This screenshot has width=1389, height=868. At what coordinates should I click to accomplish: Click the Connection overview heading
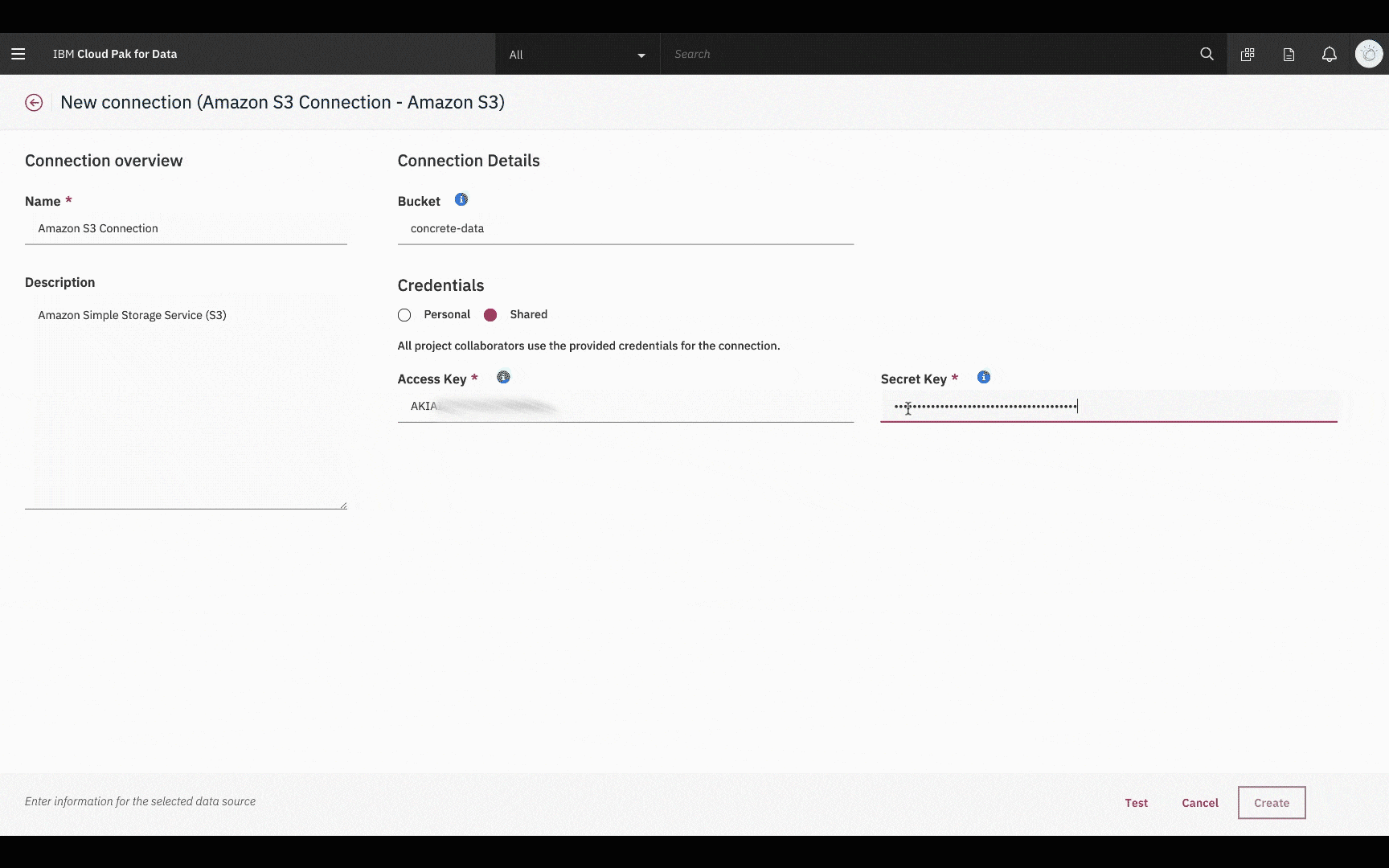tap(104, 161)
